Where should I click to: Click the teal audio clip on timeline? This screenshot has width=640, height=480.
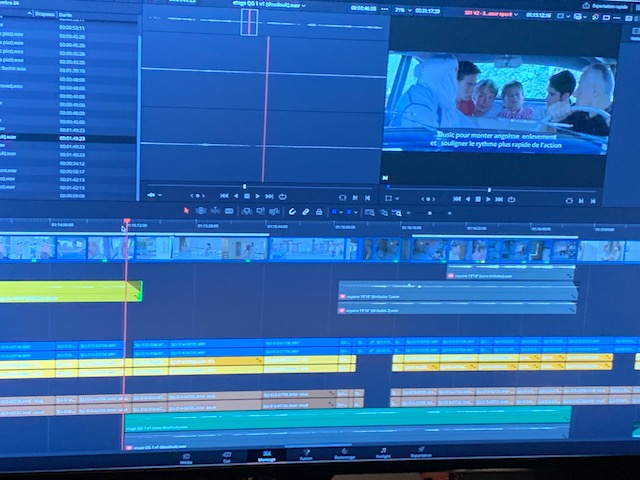[348, 419]
